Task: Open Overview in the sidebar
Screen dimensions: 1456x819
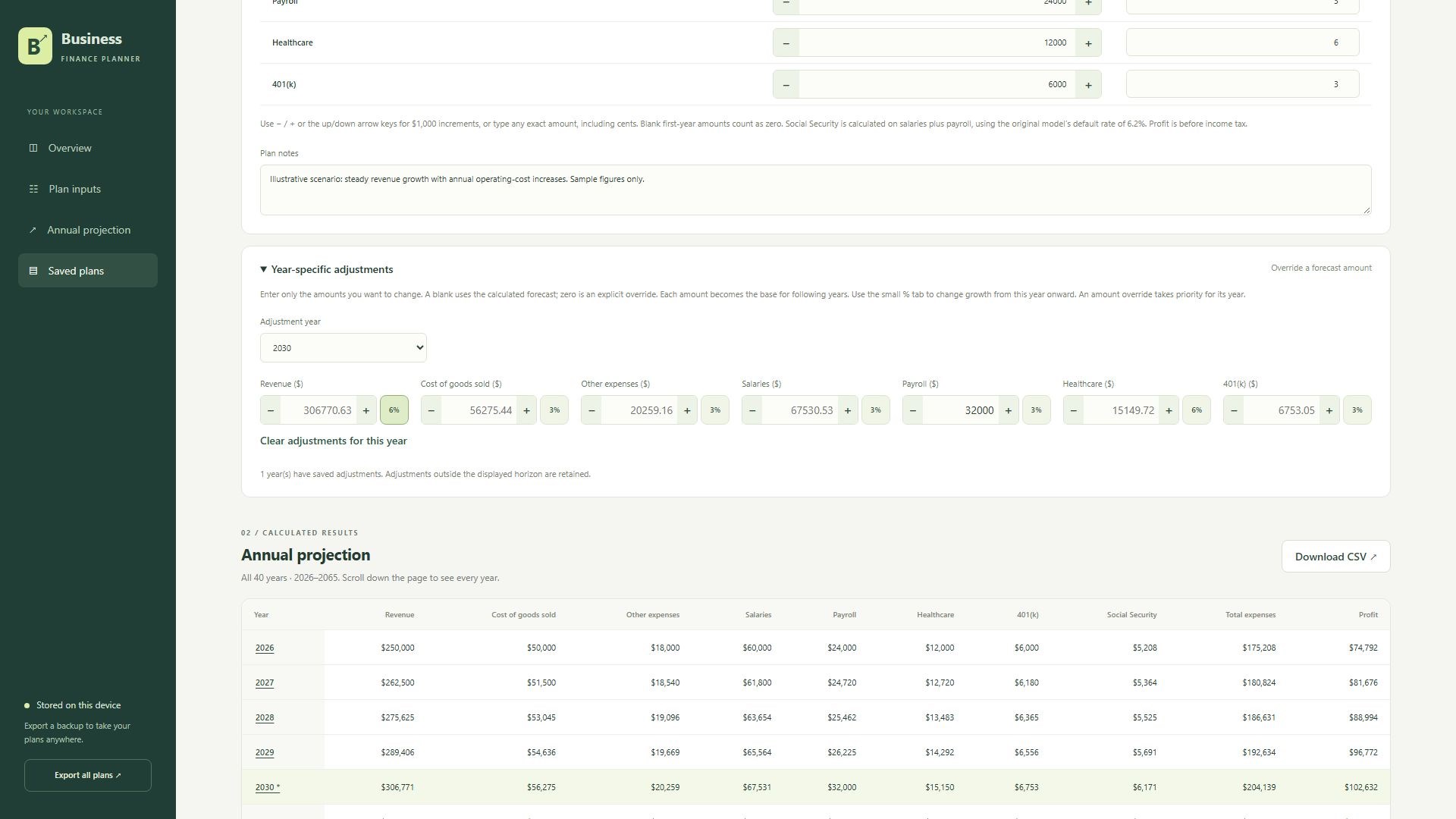Action: tap(88, 148)
